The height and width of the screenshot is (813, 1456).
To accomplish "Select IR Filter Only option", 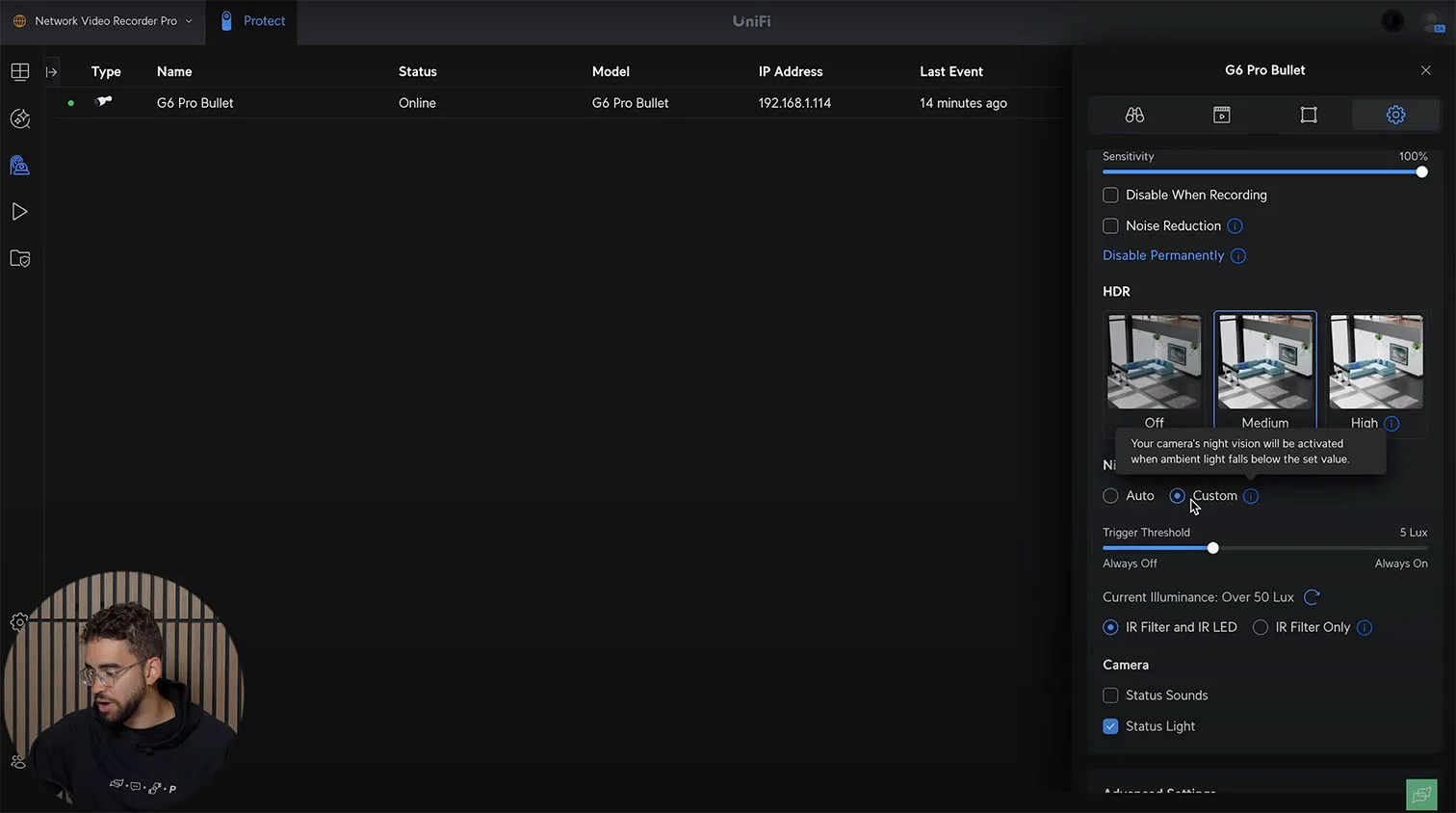I will 1261,627.
